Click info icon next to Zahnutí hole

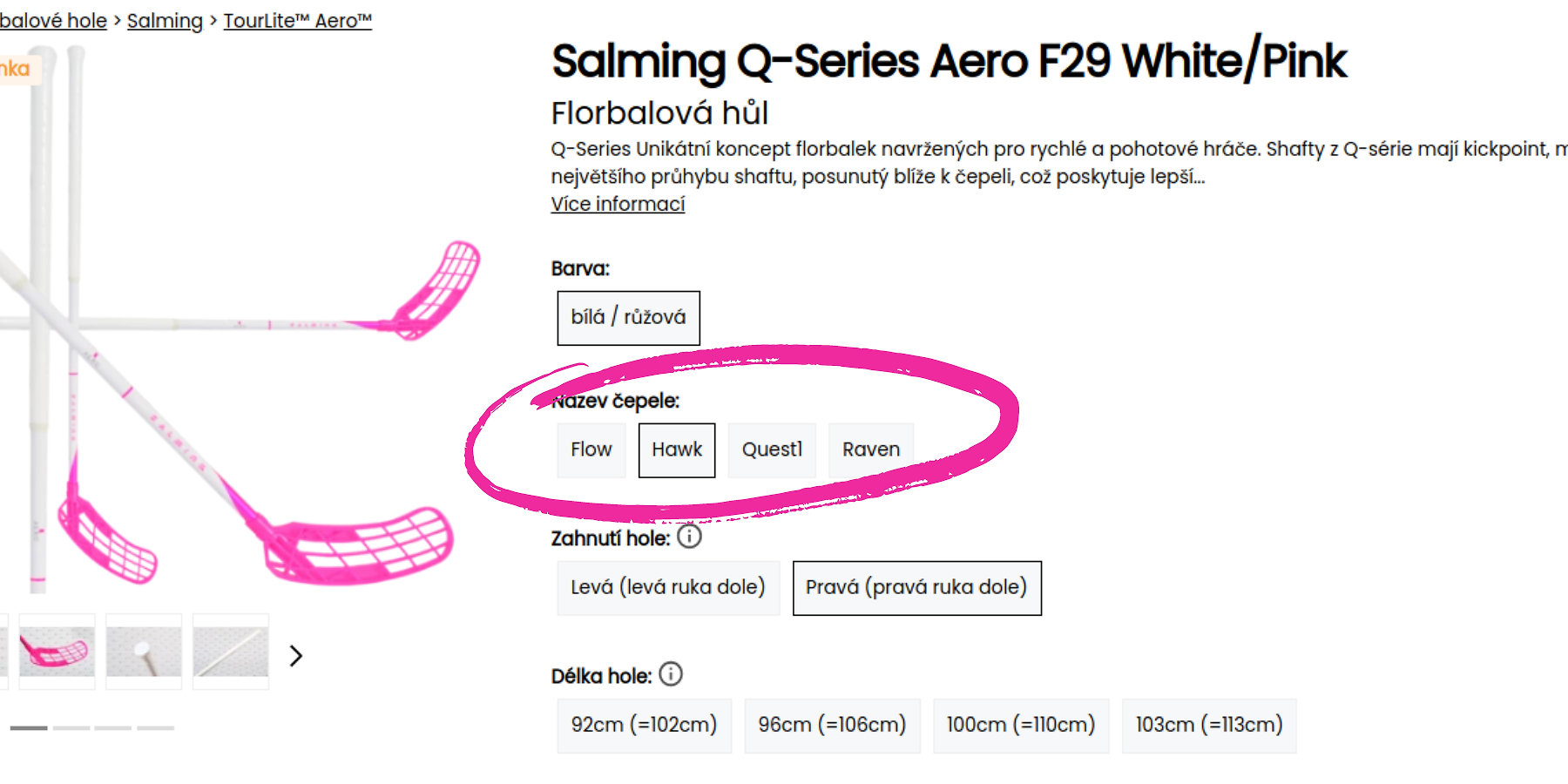point(689,537)
